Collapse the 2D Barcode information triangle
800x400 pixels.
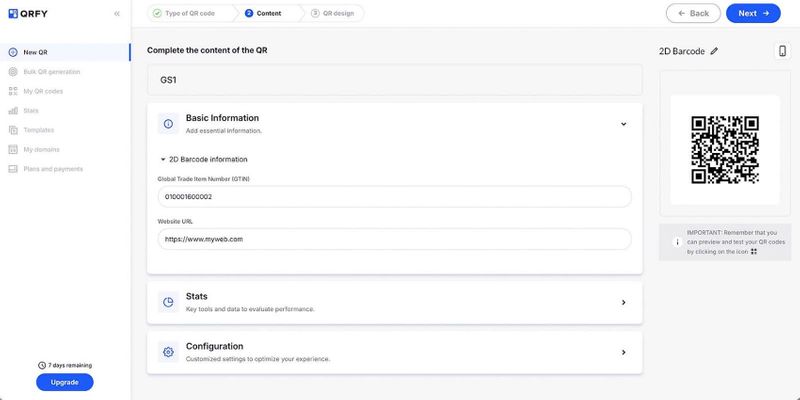pyautogui.click(x=163, y=159)
